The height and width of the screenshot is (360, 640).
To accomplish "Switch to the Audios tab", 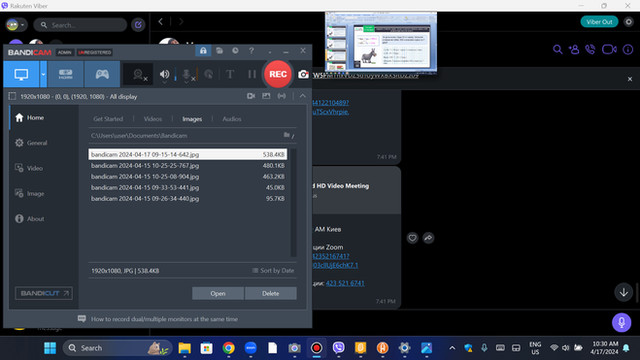I will [232, 119].
